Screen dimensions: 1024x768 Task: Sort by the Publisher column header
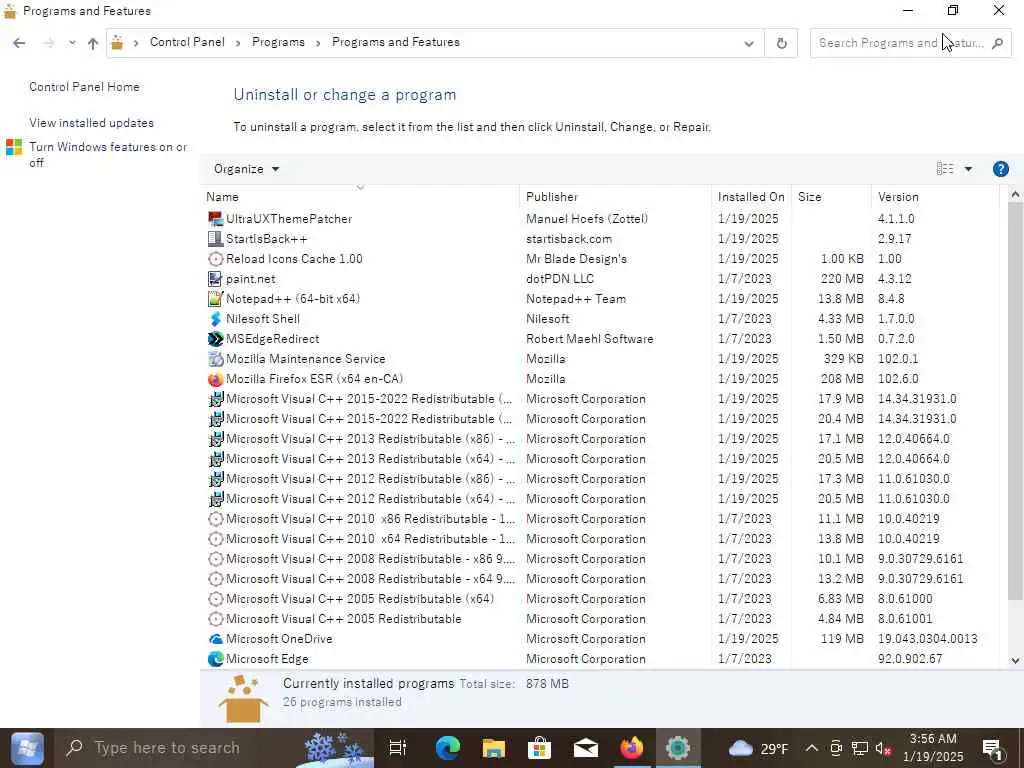click(615, 197)
